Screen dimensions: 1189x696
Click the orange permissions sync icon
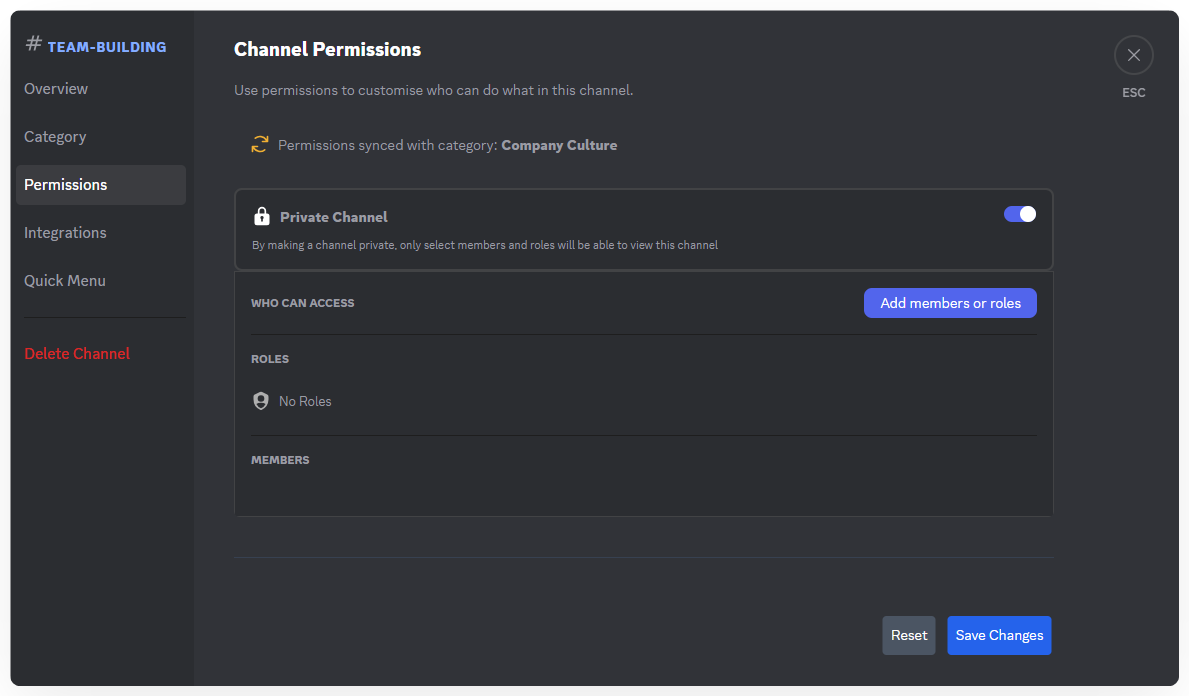260,145
